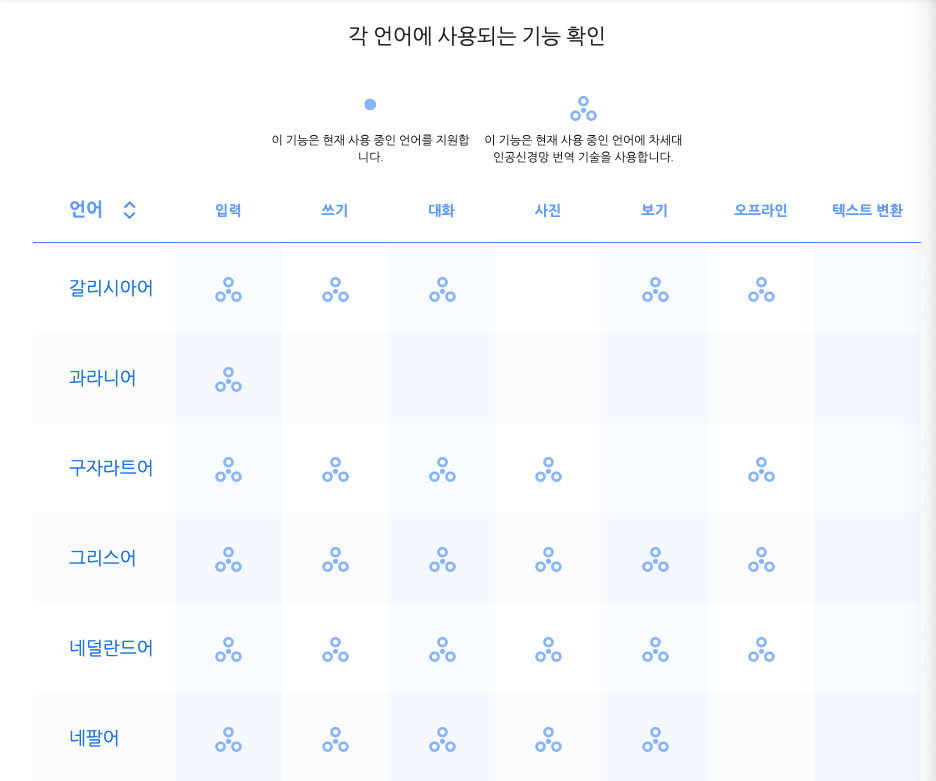Select the 쓰기 column header
The width and height of the screenshot is (936, 781).
click(x=335, y=210)
